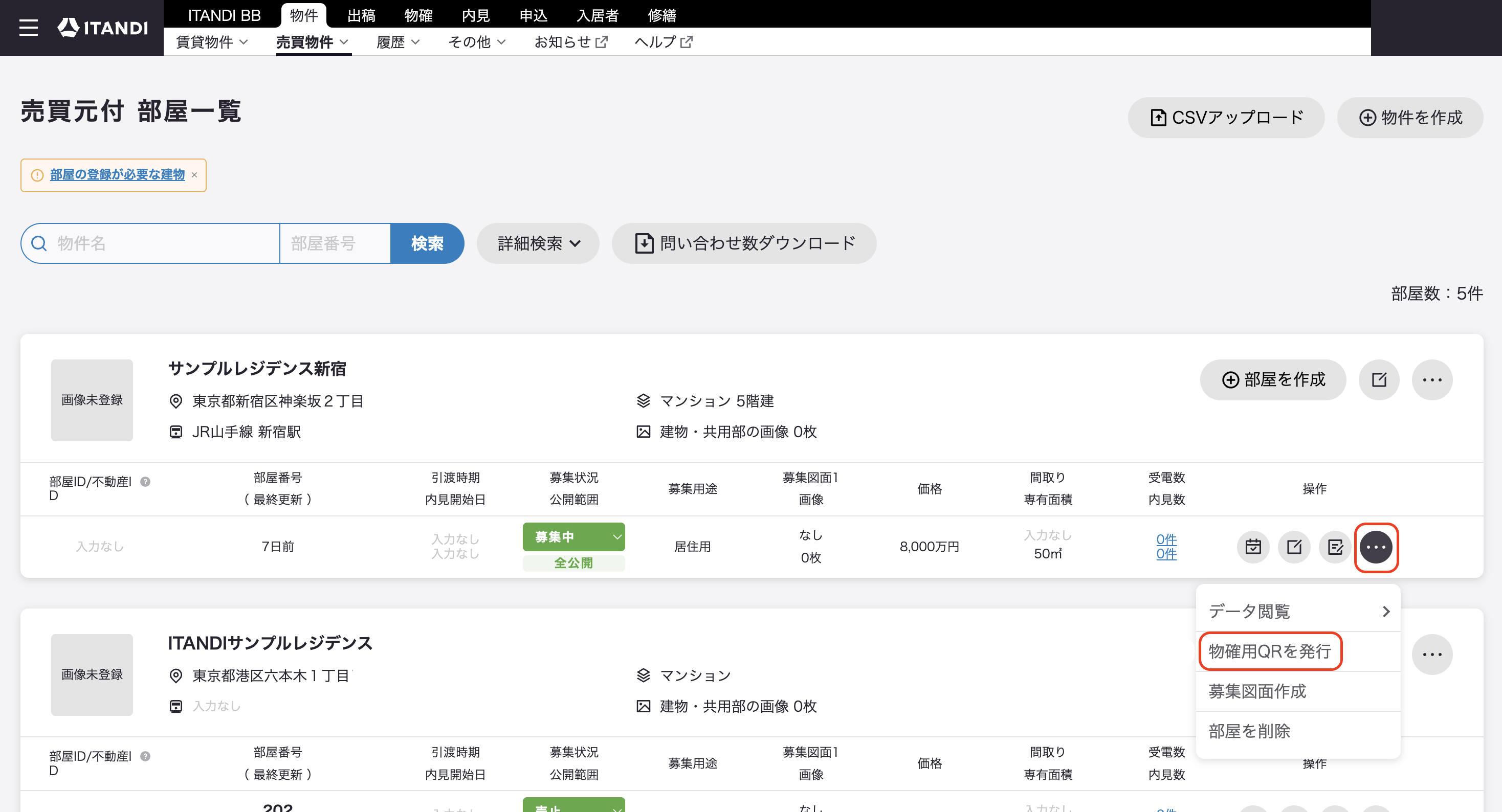Click help icon beside 部屋ID/不動産ID in the second table
Viewport: 1502px width, 812px height.
[x=145, y=756]
